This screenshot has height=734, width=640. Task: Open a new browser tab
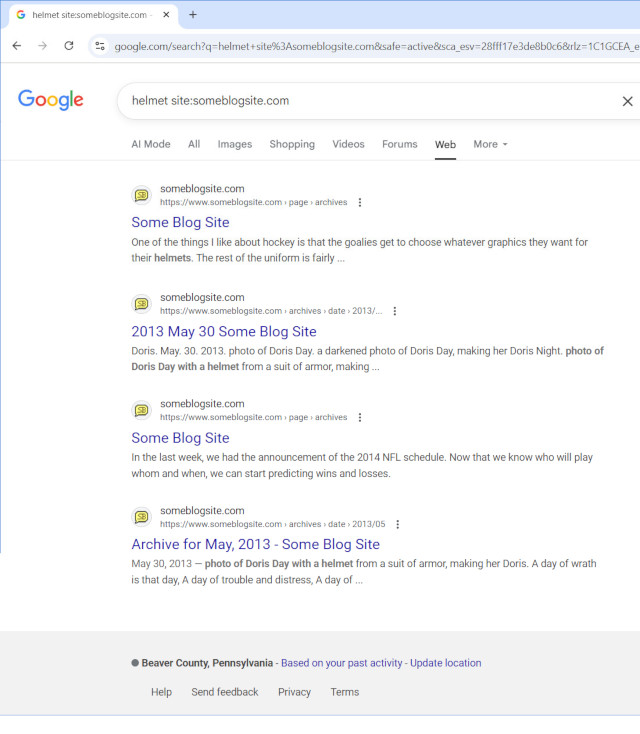pyautogui.click(x=193, y=15)
